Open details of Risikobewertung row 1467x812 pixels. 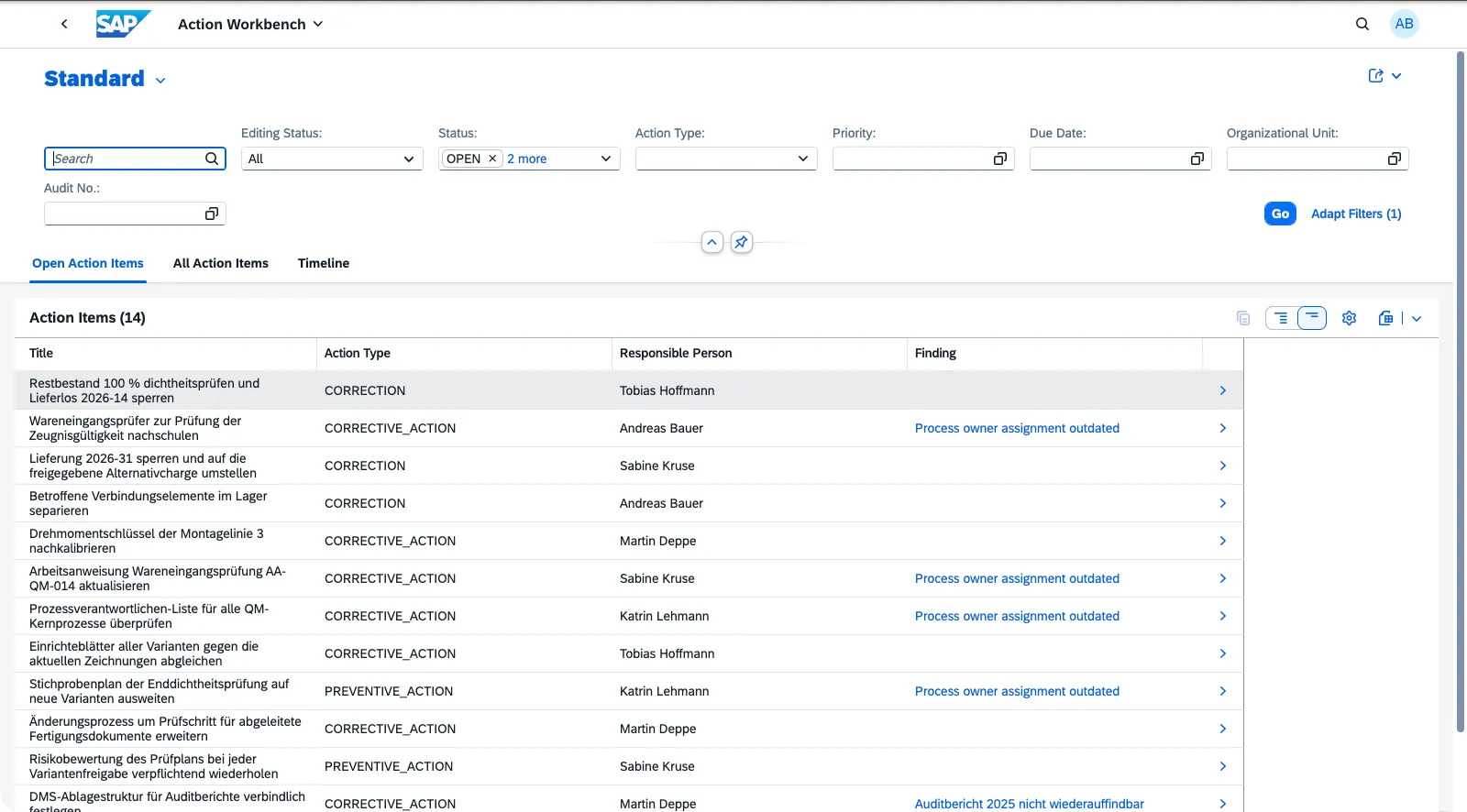1223,766
